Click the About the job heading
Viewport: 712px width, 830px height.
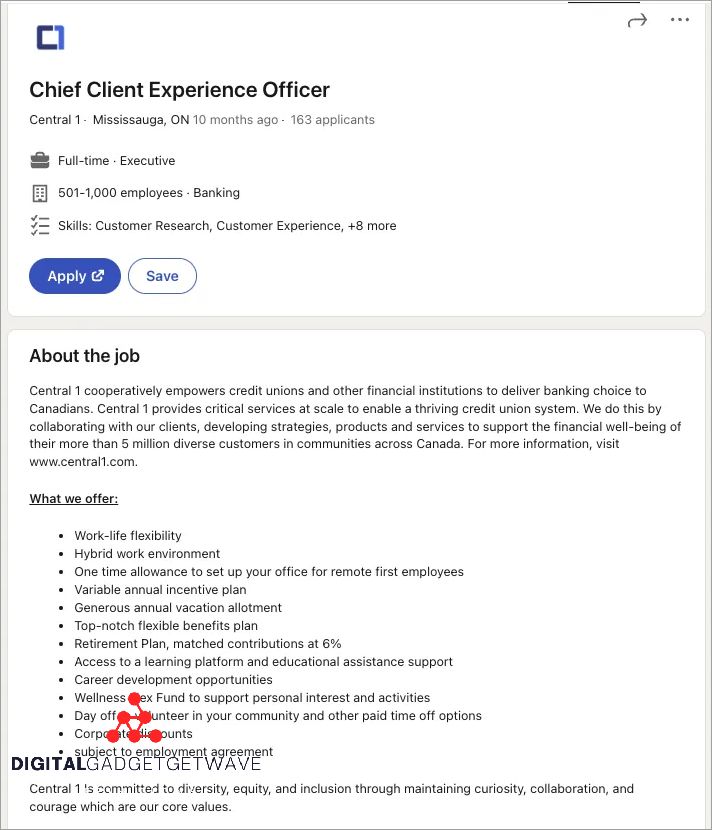pyautogui.click(x=84, y=356)
